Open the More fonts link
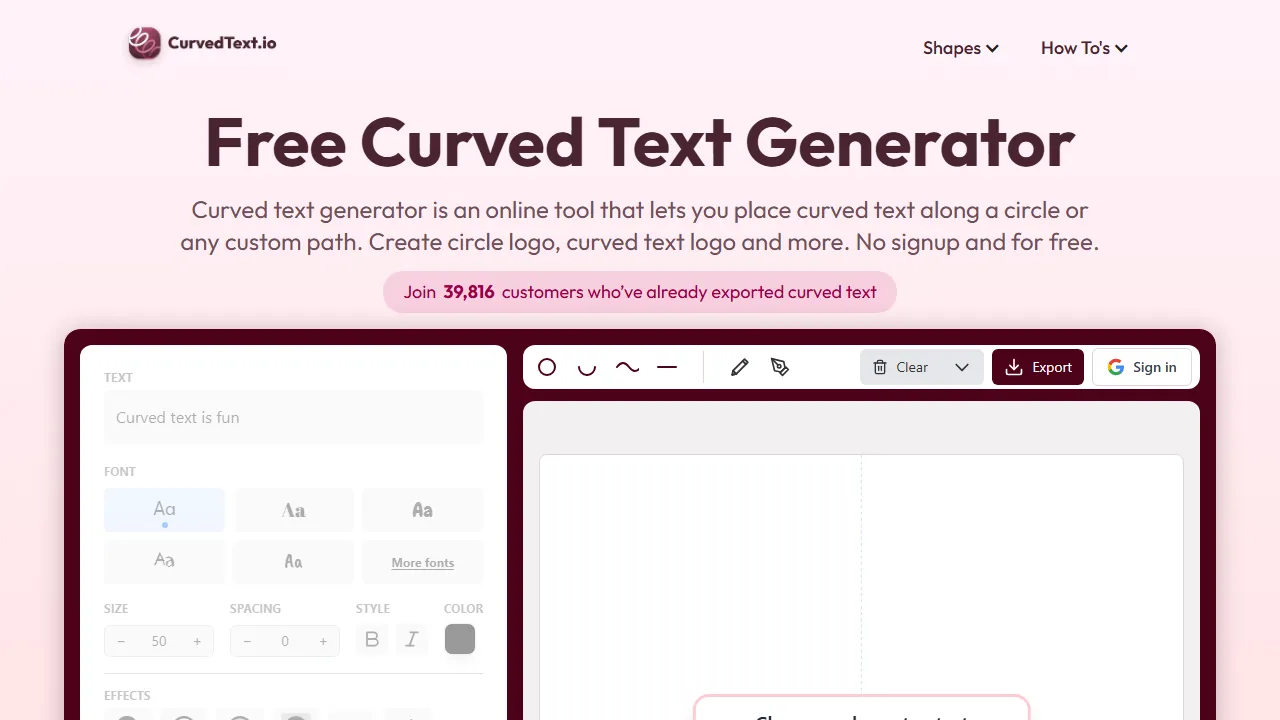The image size is (1280, 720). (x=422, y=562)
